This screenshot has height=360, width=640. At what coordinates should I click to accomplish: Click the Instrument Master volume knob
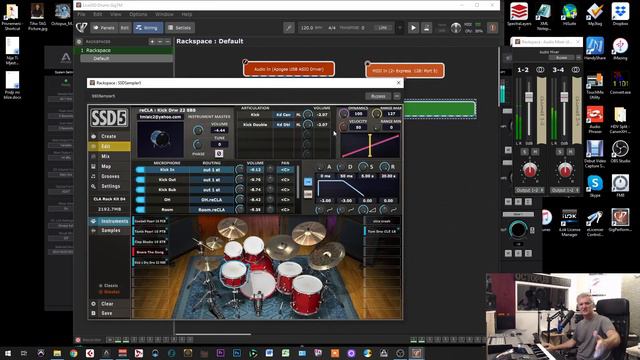[x=198, y=131]
